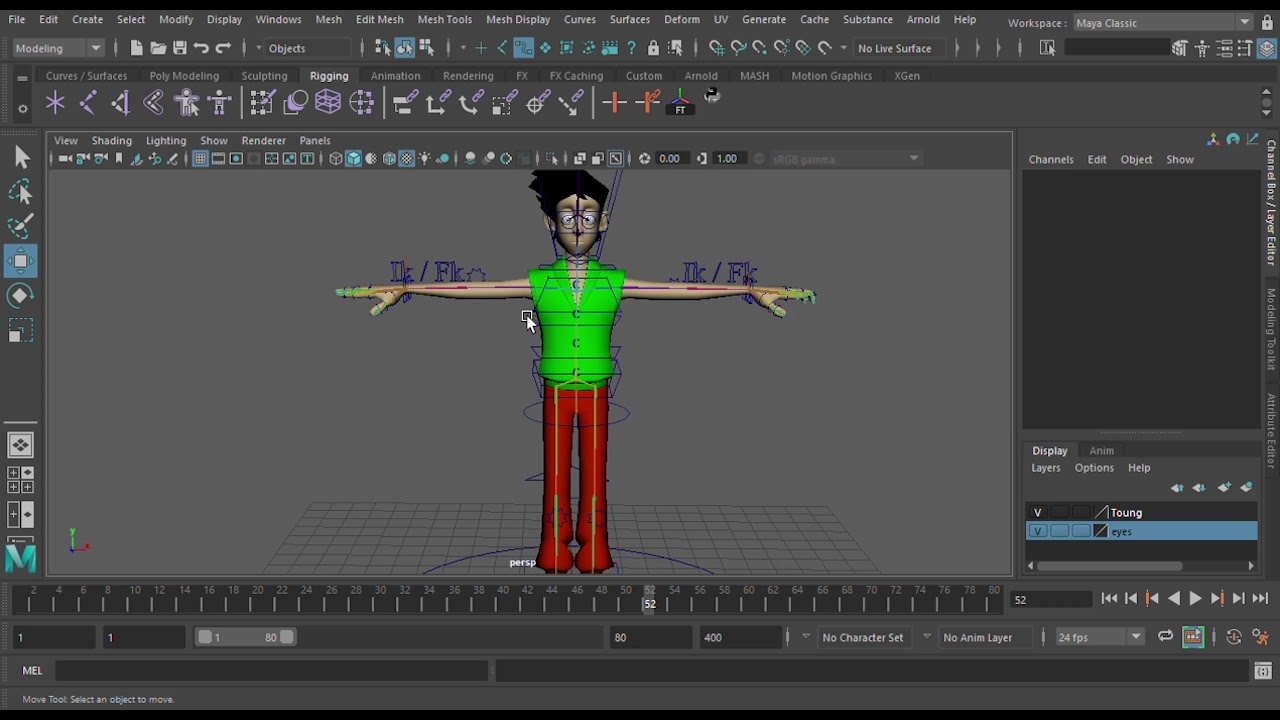This screenshot has height=720, width=1280.
Task: Click the Open Scene folder icon
Action: point(158,48)
